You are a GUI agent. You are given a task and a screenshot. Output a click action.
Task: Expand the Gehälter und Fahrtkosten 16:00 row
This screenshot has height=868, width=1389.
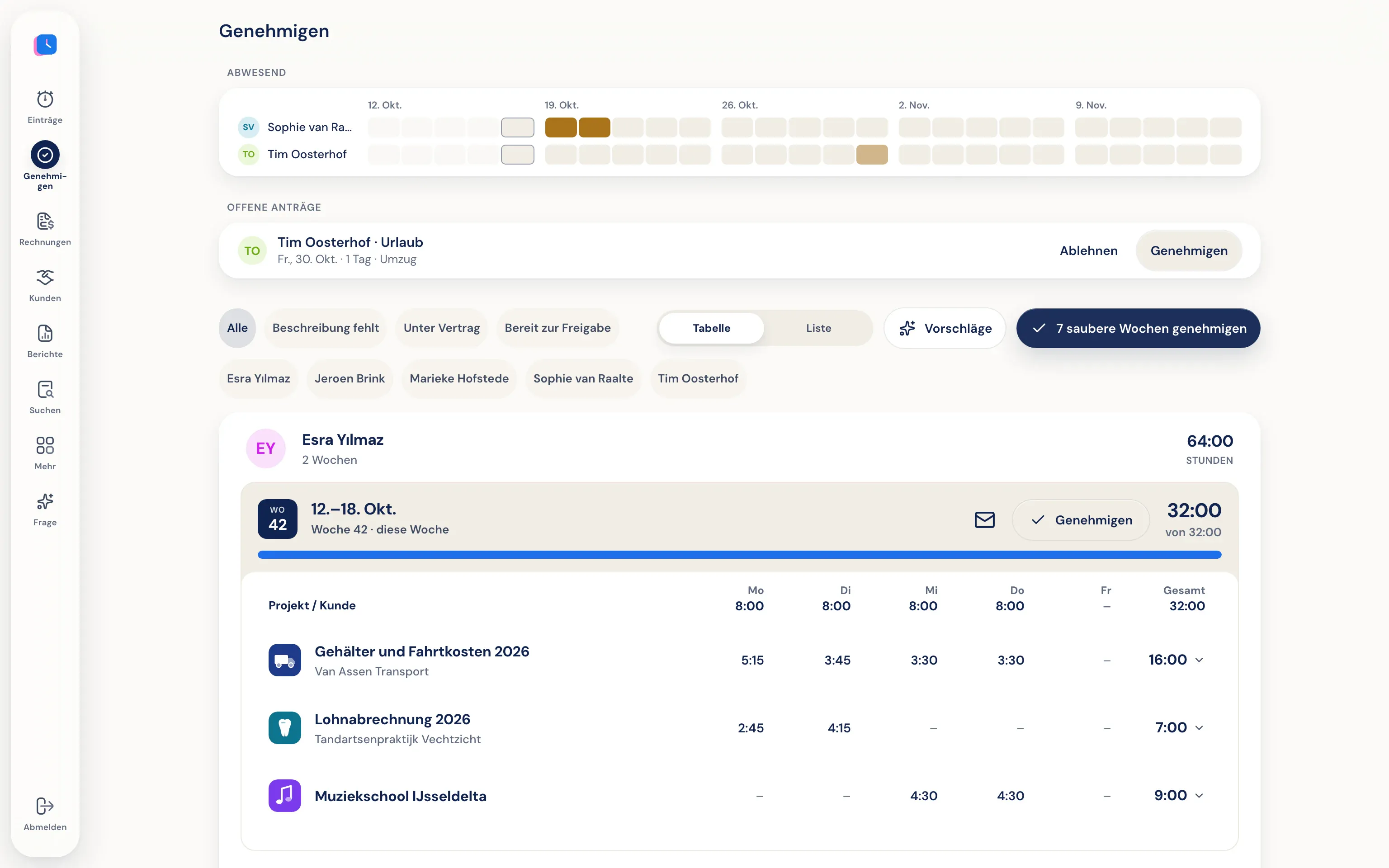pos(1199,660)
